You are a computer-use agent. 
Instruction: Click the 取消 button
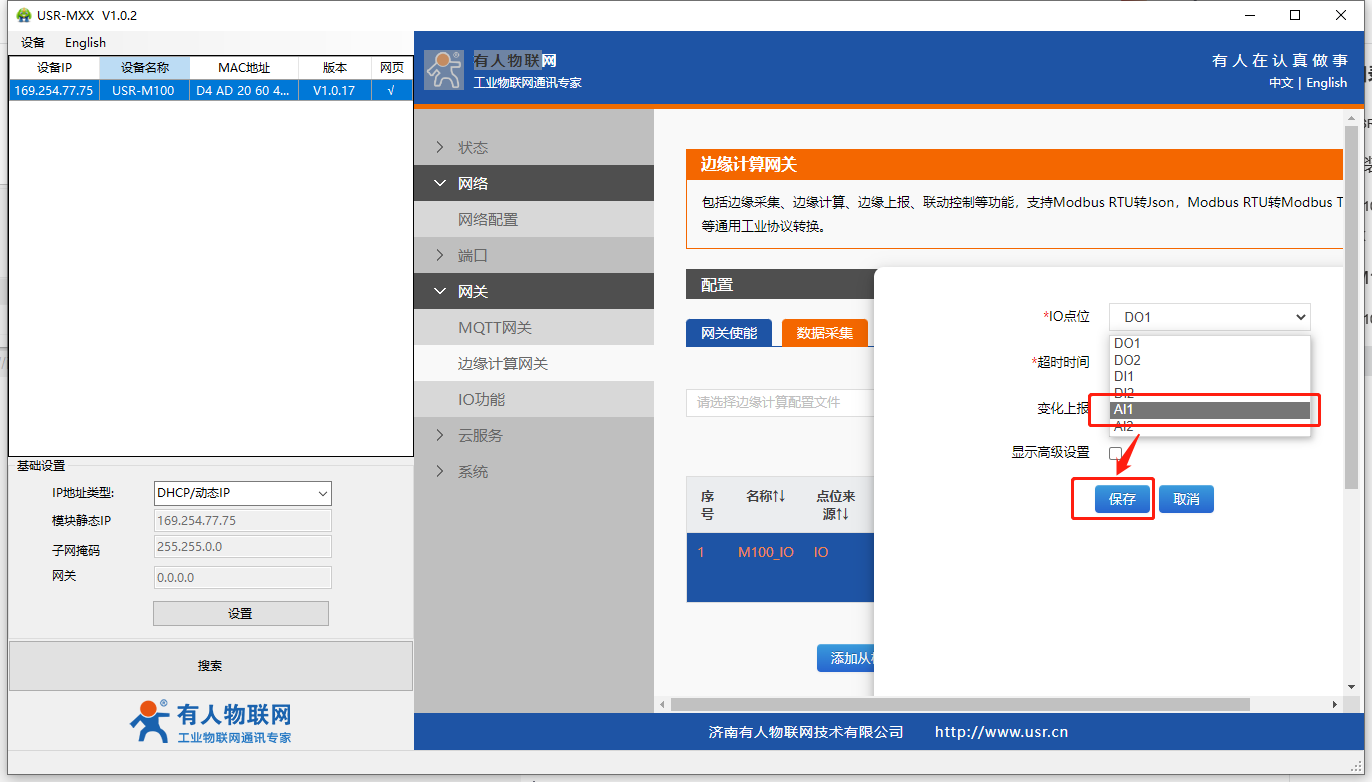click(x=1186, y=499)
